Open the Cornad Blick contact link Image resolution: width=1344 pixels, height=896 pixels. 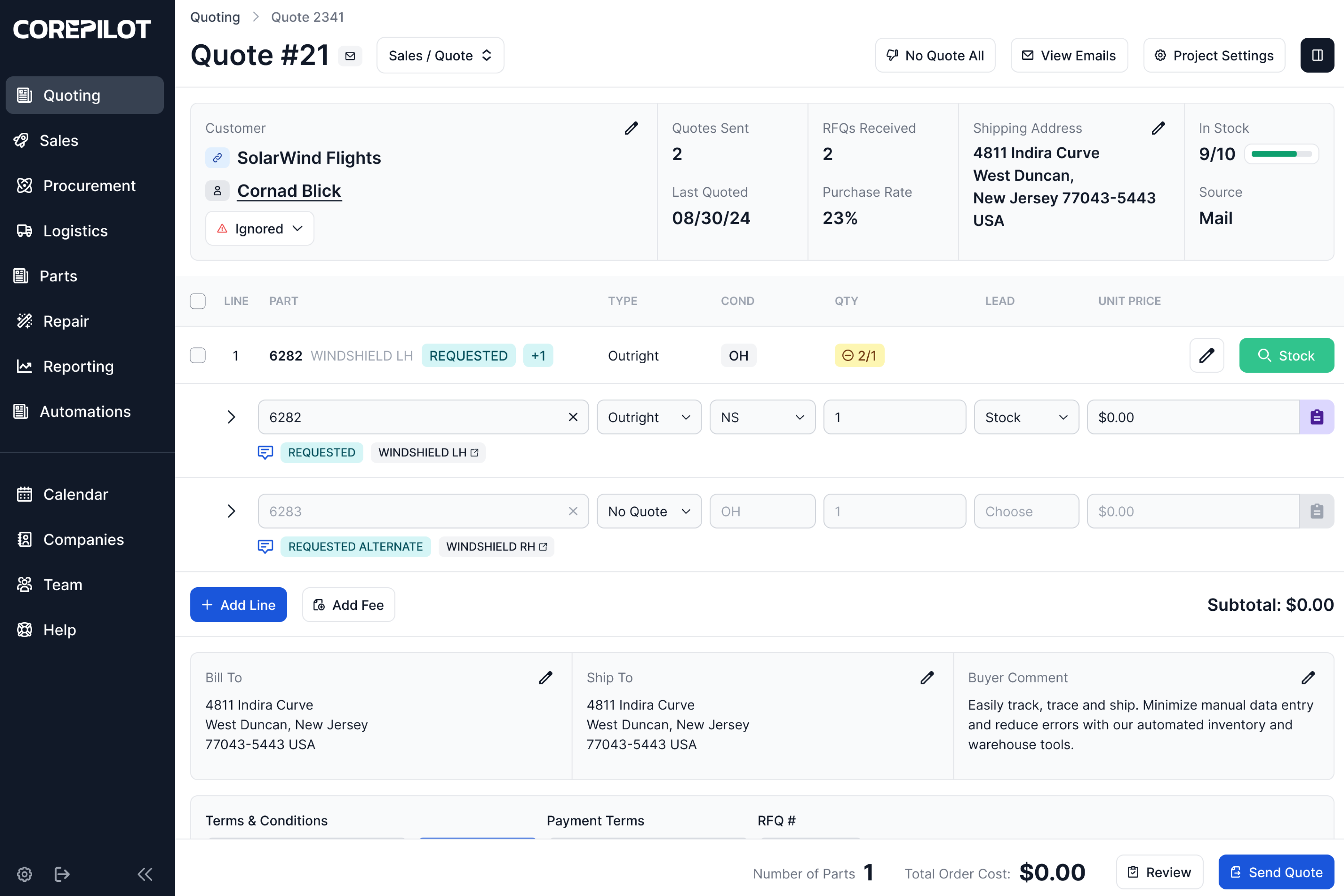click(x=289, y=191)
